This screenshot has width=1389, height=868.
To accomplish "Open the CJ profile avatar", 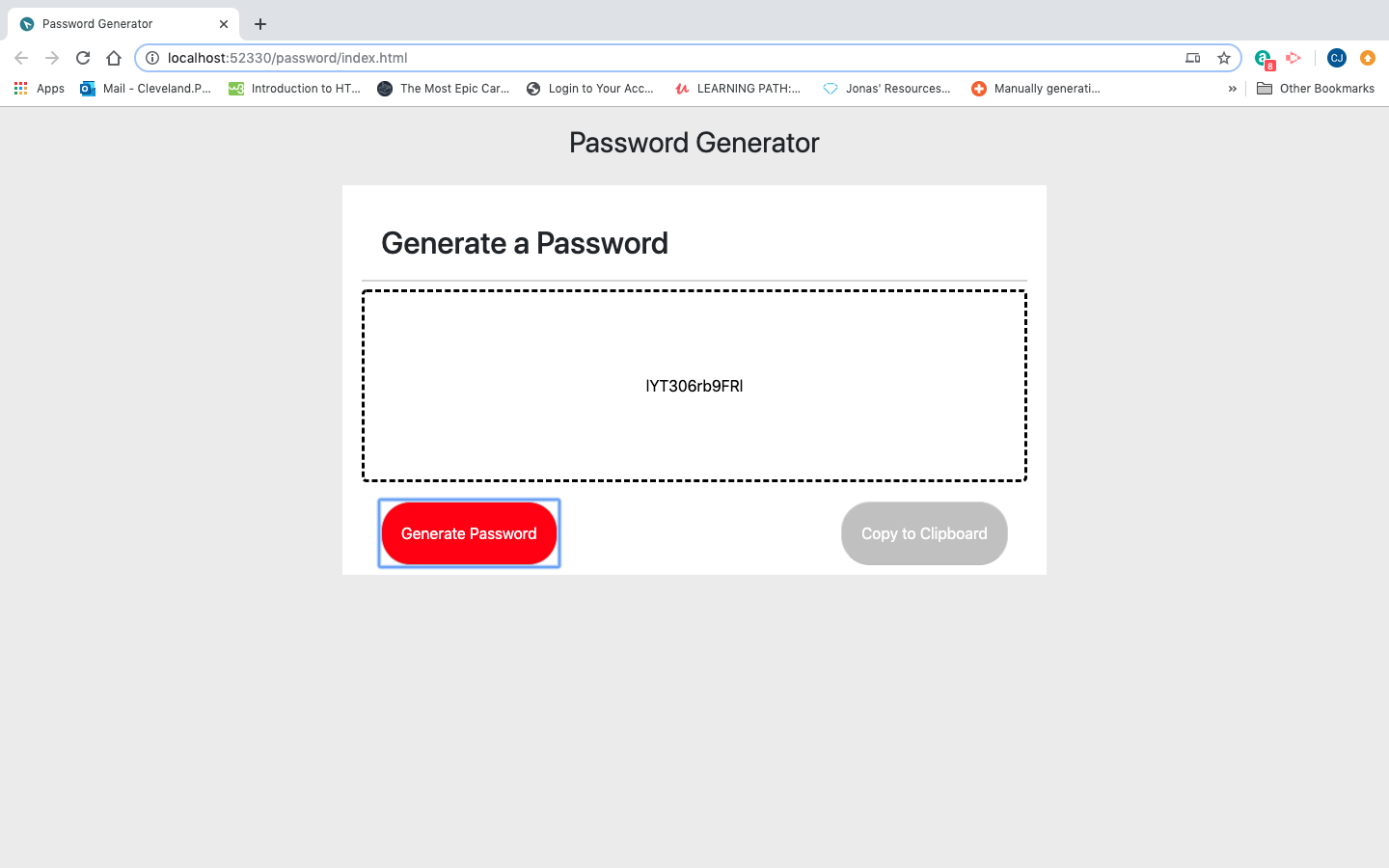I will click(1336, 58).
